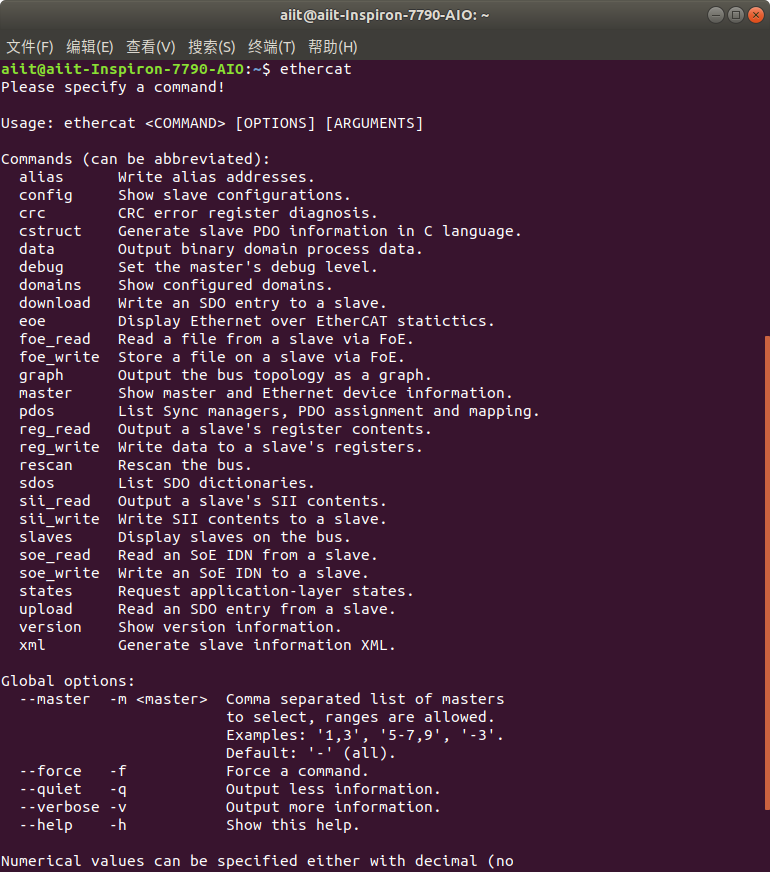Click the 'xml' command entry
The width and height of the screenshot is (770, 872).
click(x=32, y=645)
